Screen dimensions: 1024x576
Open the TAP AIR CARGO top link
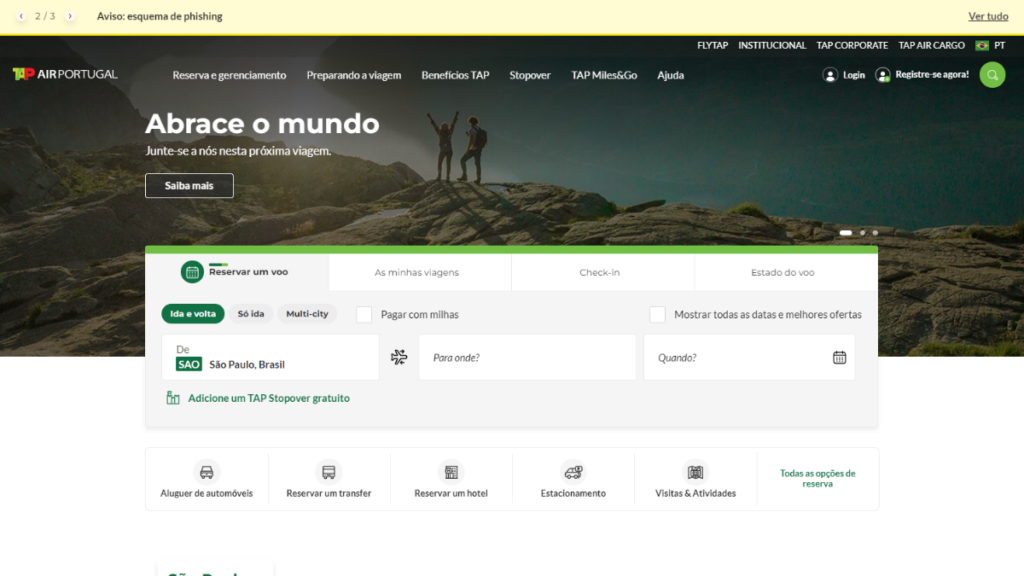(931, 46)
